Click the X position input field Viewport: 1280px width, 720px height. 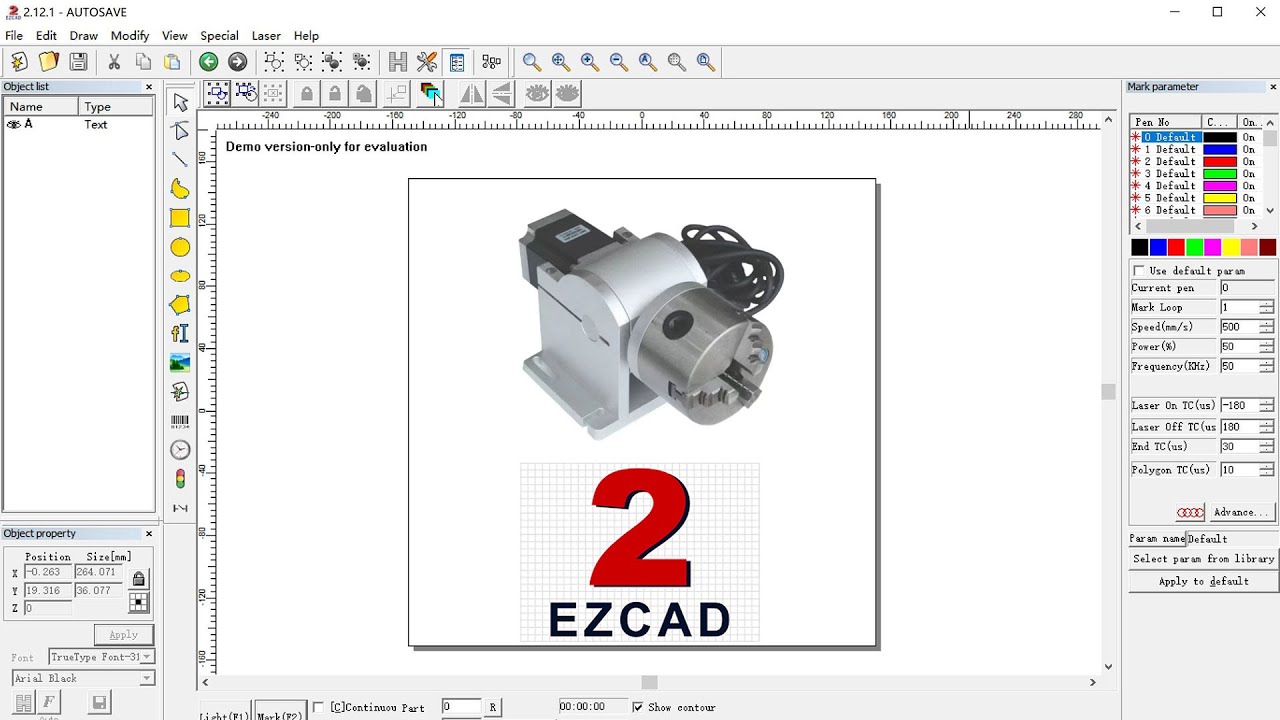pos(47,572)
